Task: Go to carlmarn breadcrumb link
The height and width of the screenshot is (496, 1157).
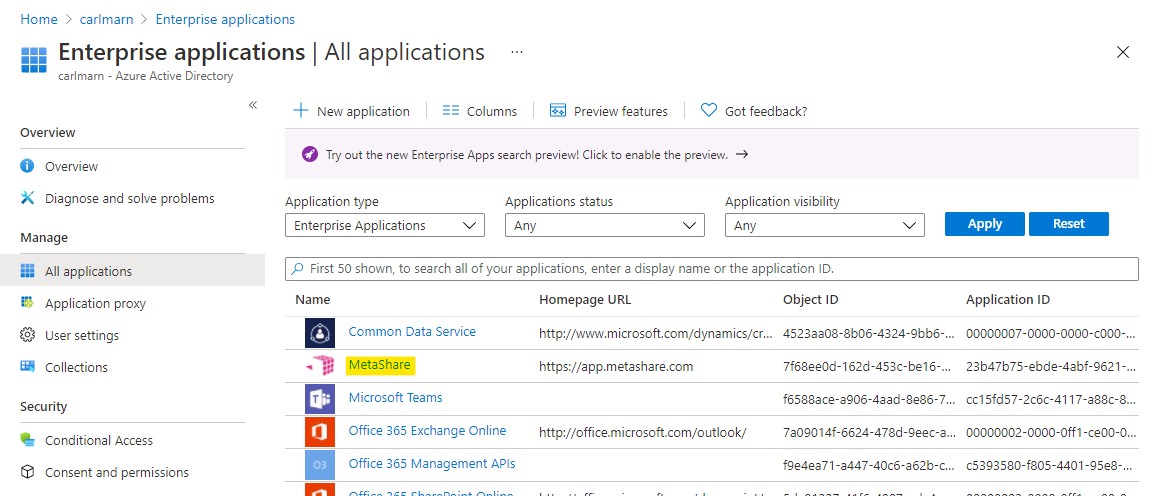Action: point(105,19)
